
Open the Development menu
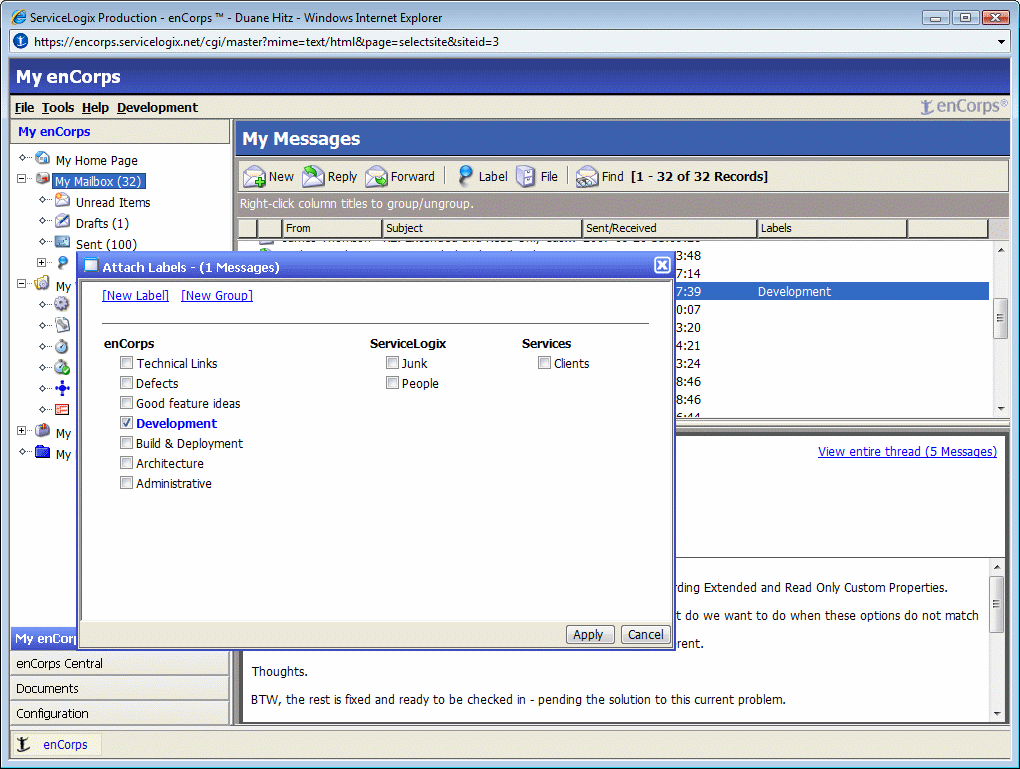[157, 107]
